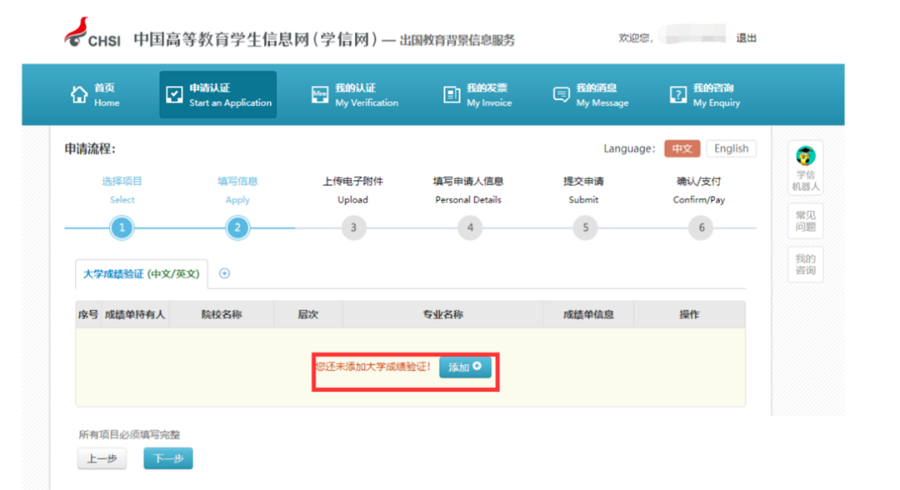Image resolution: width=900 pixels, height=490 pixels.
Task: Click the 序号 column header
Action: coord(88,314)
